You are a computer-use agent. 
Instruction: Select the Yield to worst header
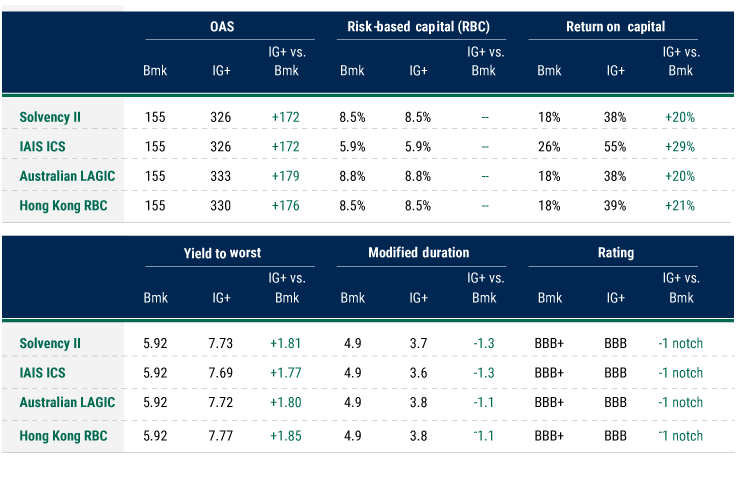pos(222,253)
